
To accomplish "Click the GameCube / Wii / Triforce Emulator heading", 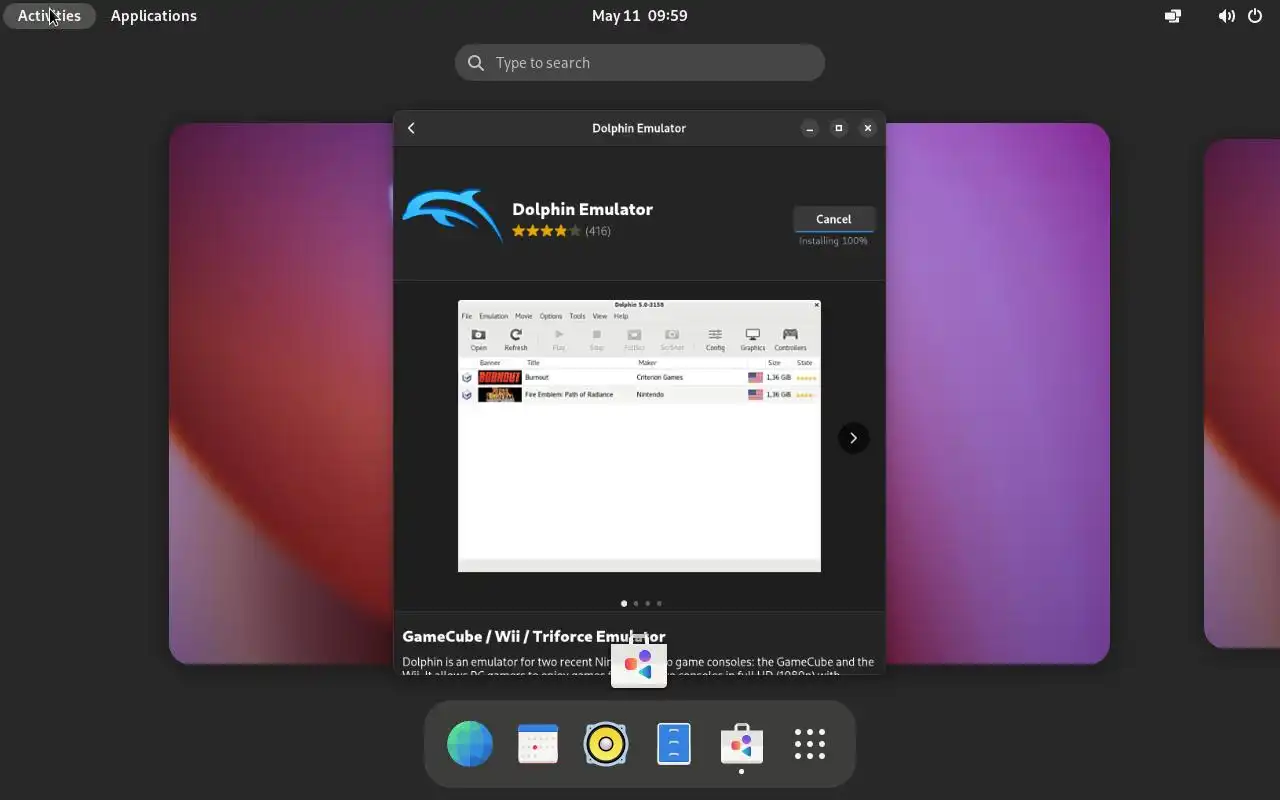I will pyautogui.click(x=533, y=636).
